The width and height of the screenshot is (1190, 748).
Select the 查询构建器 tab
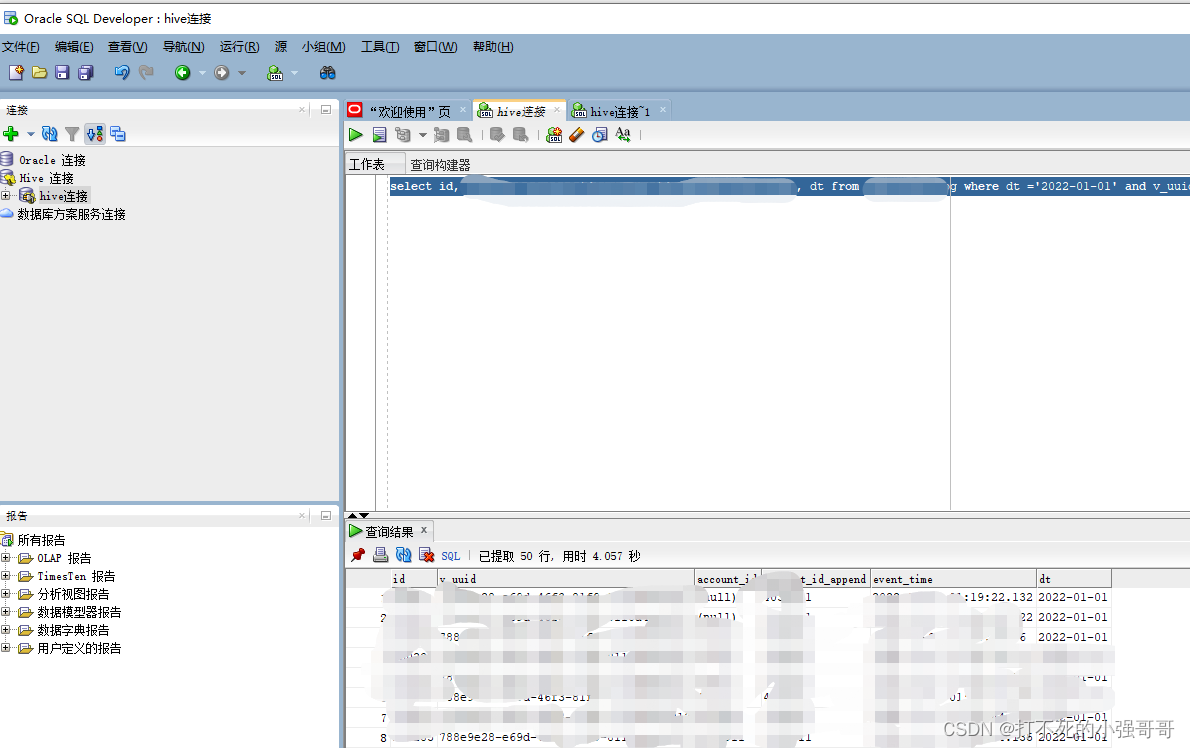tap(440, 165)
